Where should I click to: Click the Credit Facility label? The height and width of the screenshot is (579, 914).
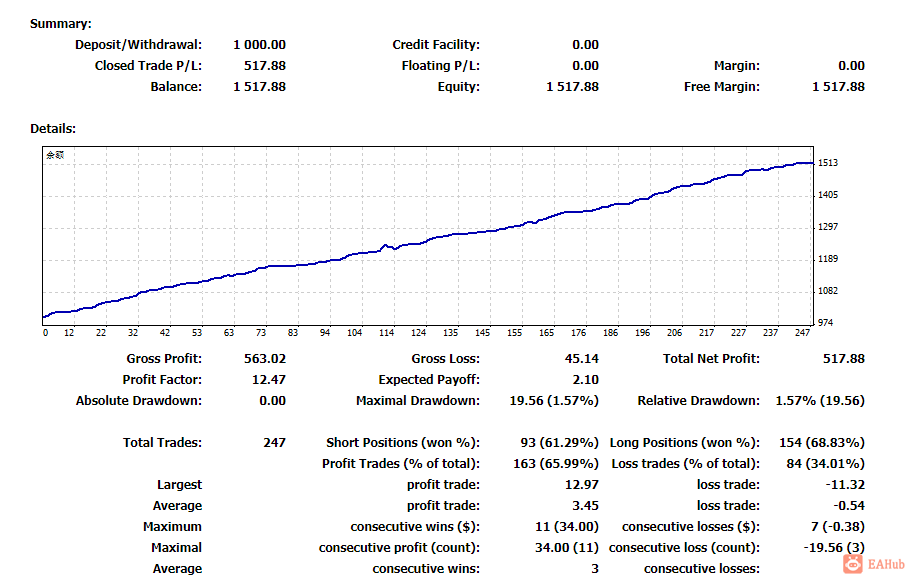click(436, 45)
